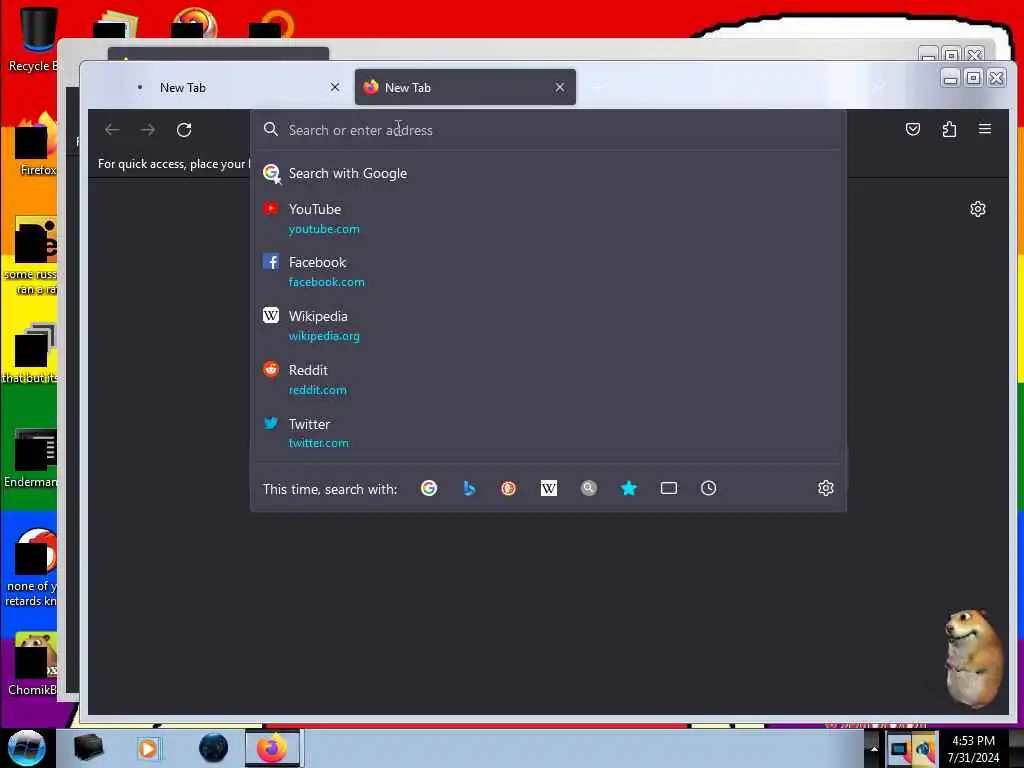Close the active New Tab
The image size is (1024, 768).
pyautogui.click(x=560, y=87)
